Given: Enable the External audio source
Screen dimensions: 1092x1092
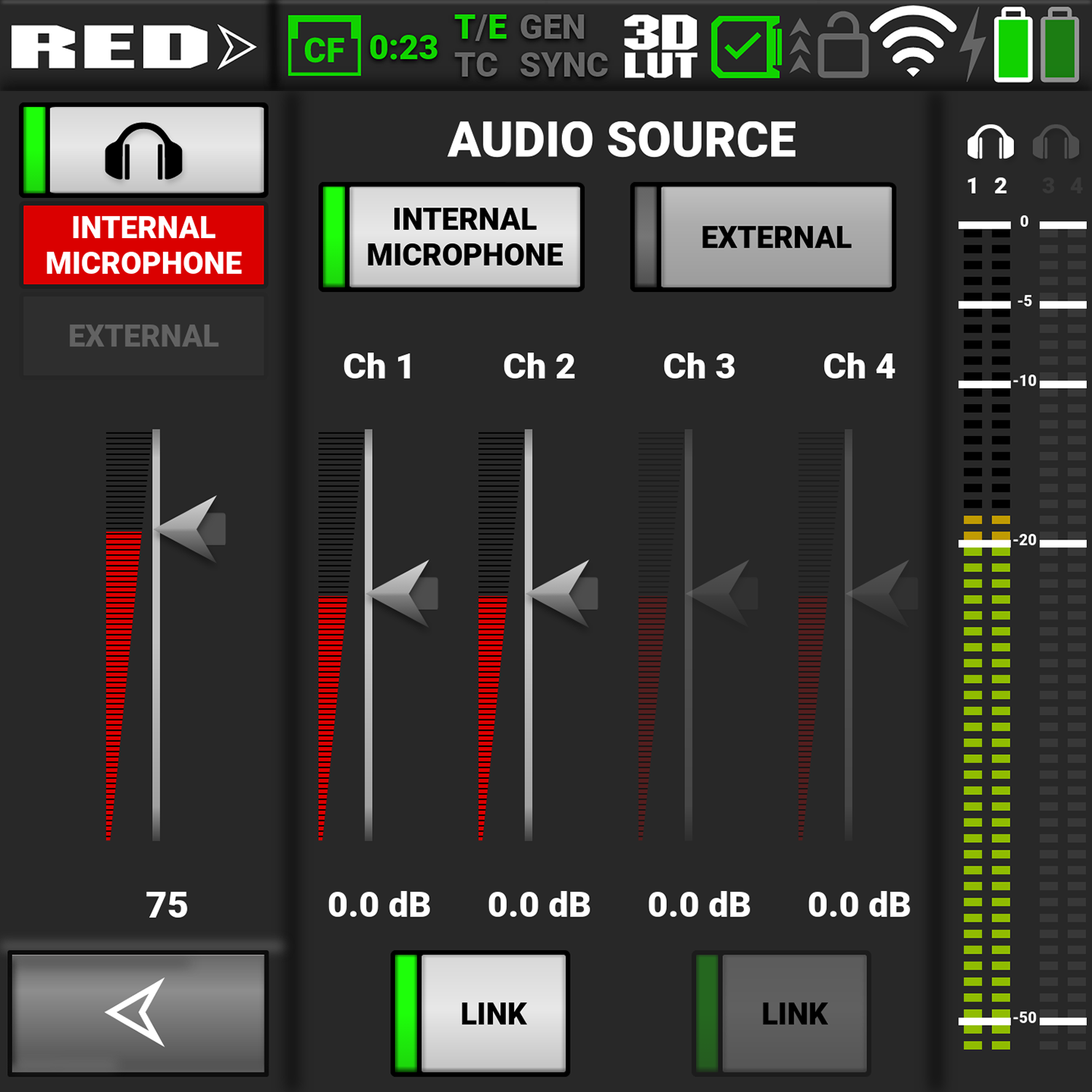Looking at the screenshot, I should (762, 237).
